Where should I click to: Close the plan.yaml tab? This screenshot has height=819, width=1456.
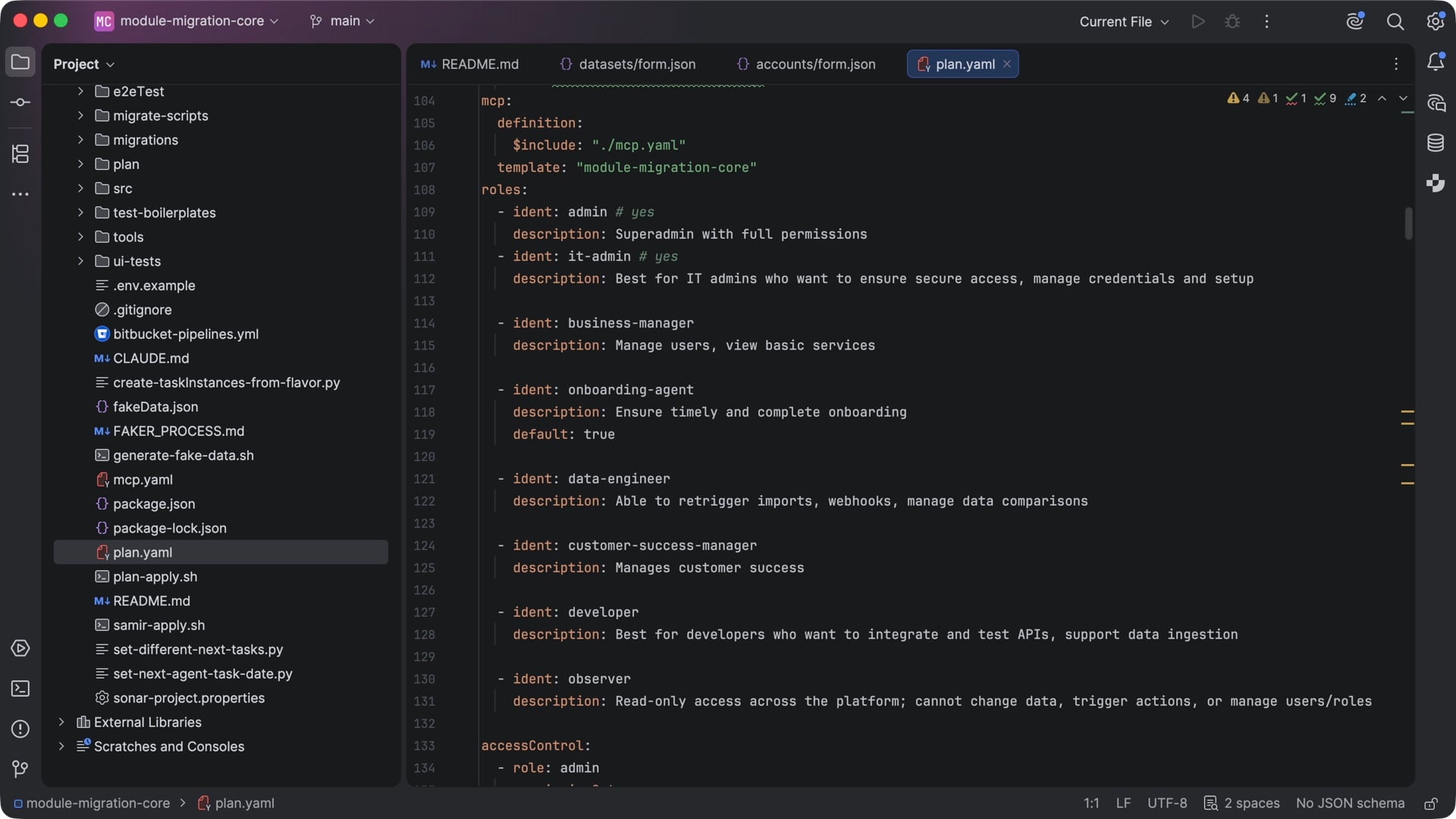click(1007, 64)
